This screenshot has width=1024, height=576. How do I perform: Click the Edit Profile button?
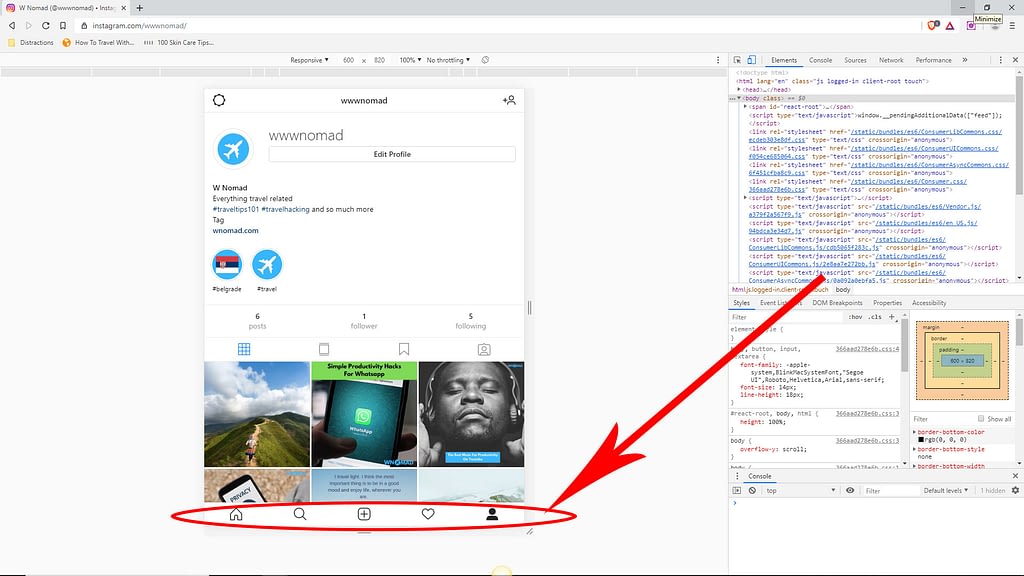(x=392, y=154)
